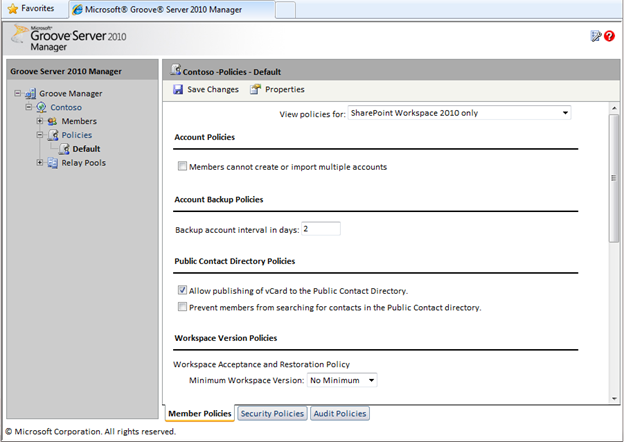Click the Contoso domain globe icon
Screen dimensions: 624x442
(x=41, y=107)
